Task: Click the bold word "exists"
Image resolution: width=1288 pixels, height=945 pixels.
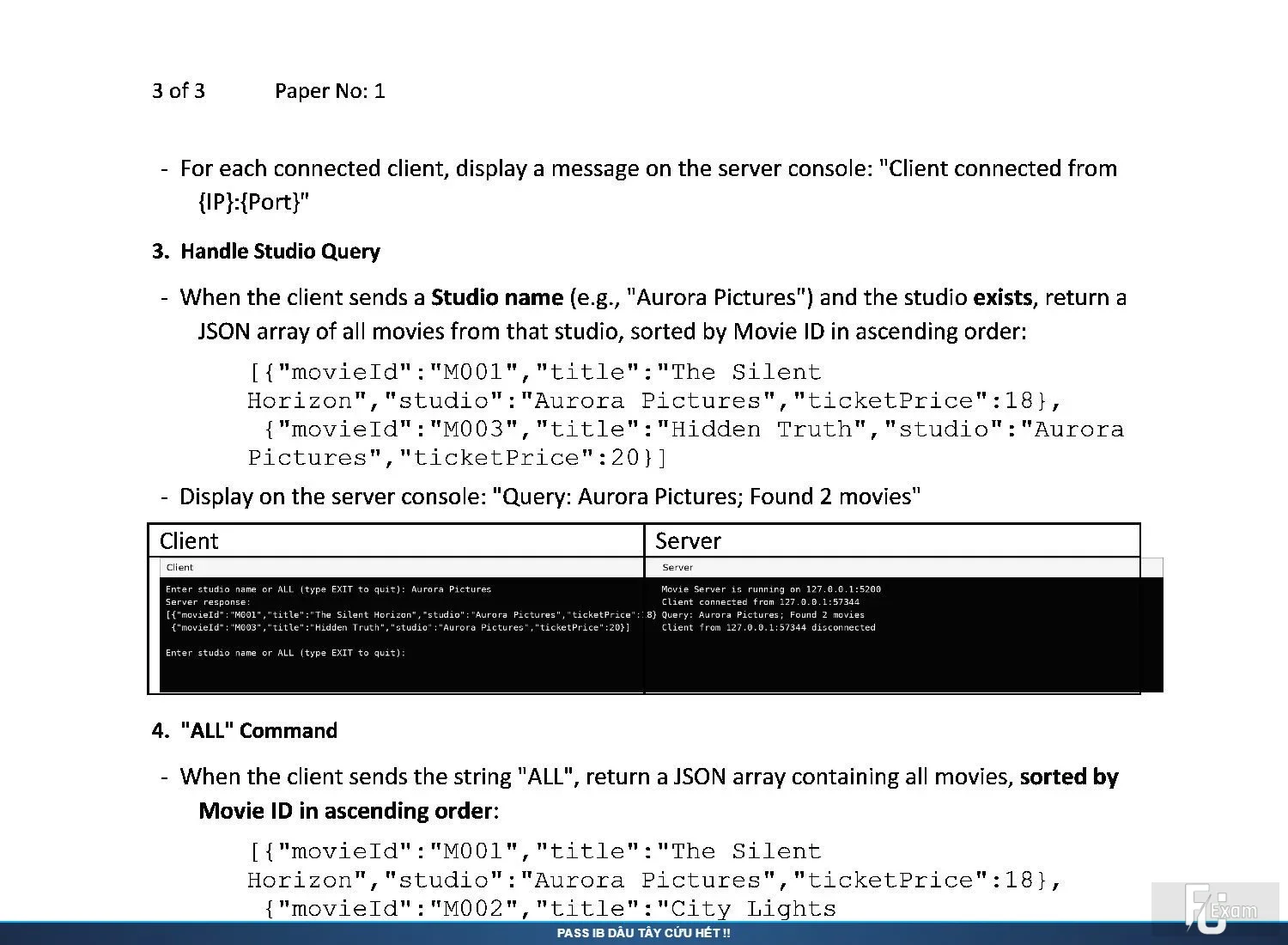Action: click(x=1002, y=297)
